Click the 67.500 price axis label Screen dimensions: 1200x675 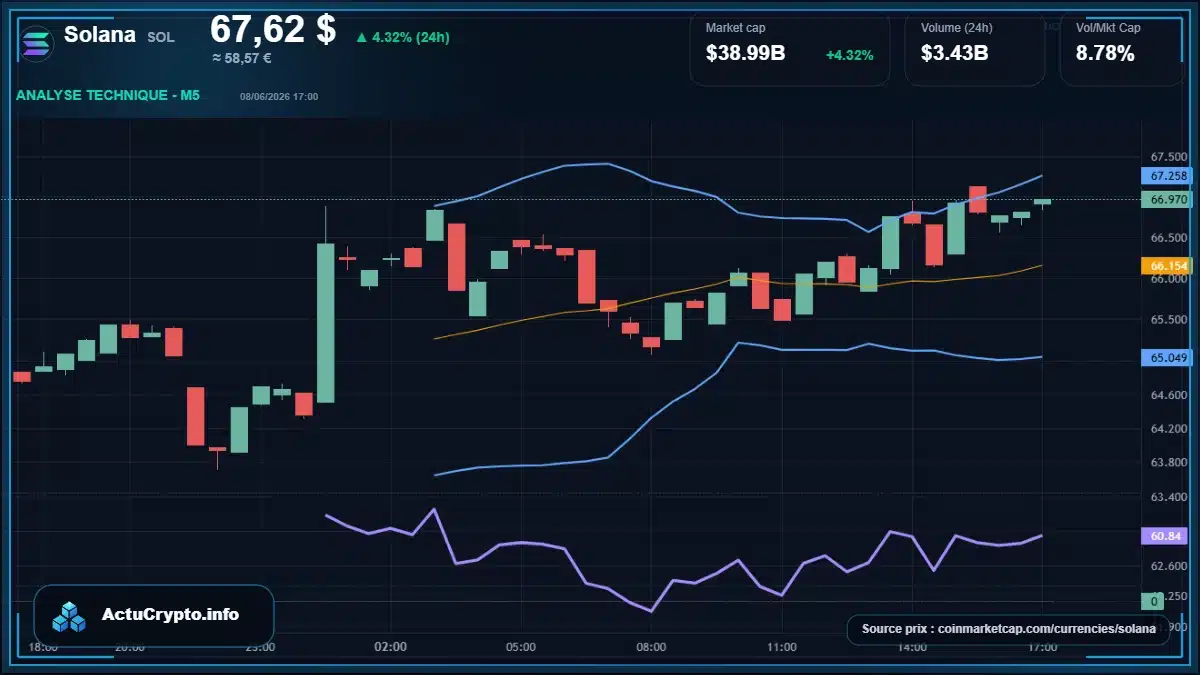[x=1169, y=157]
